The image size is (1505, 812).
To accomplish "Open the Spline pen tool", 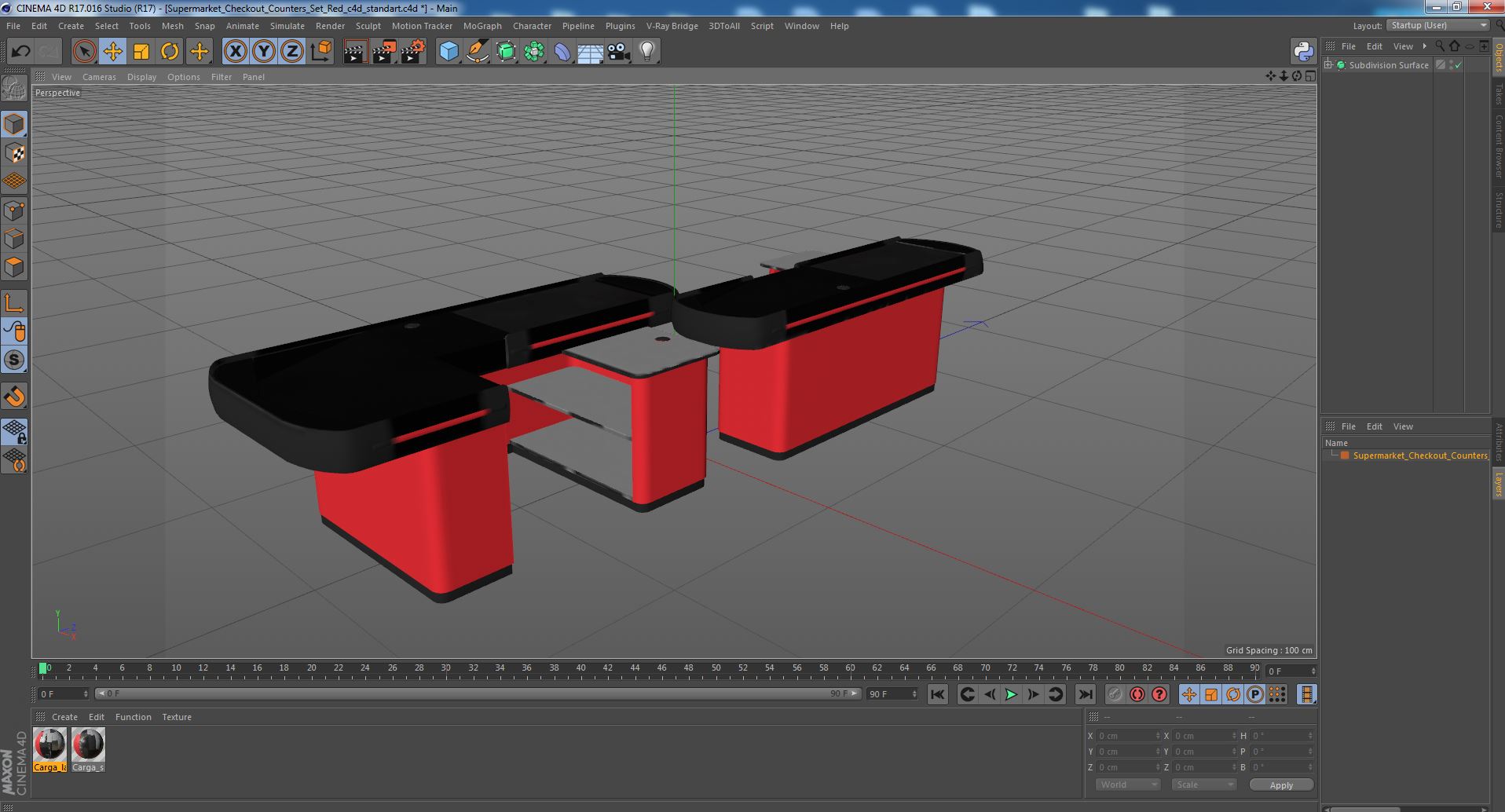I will click(x=477, y=52).
